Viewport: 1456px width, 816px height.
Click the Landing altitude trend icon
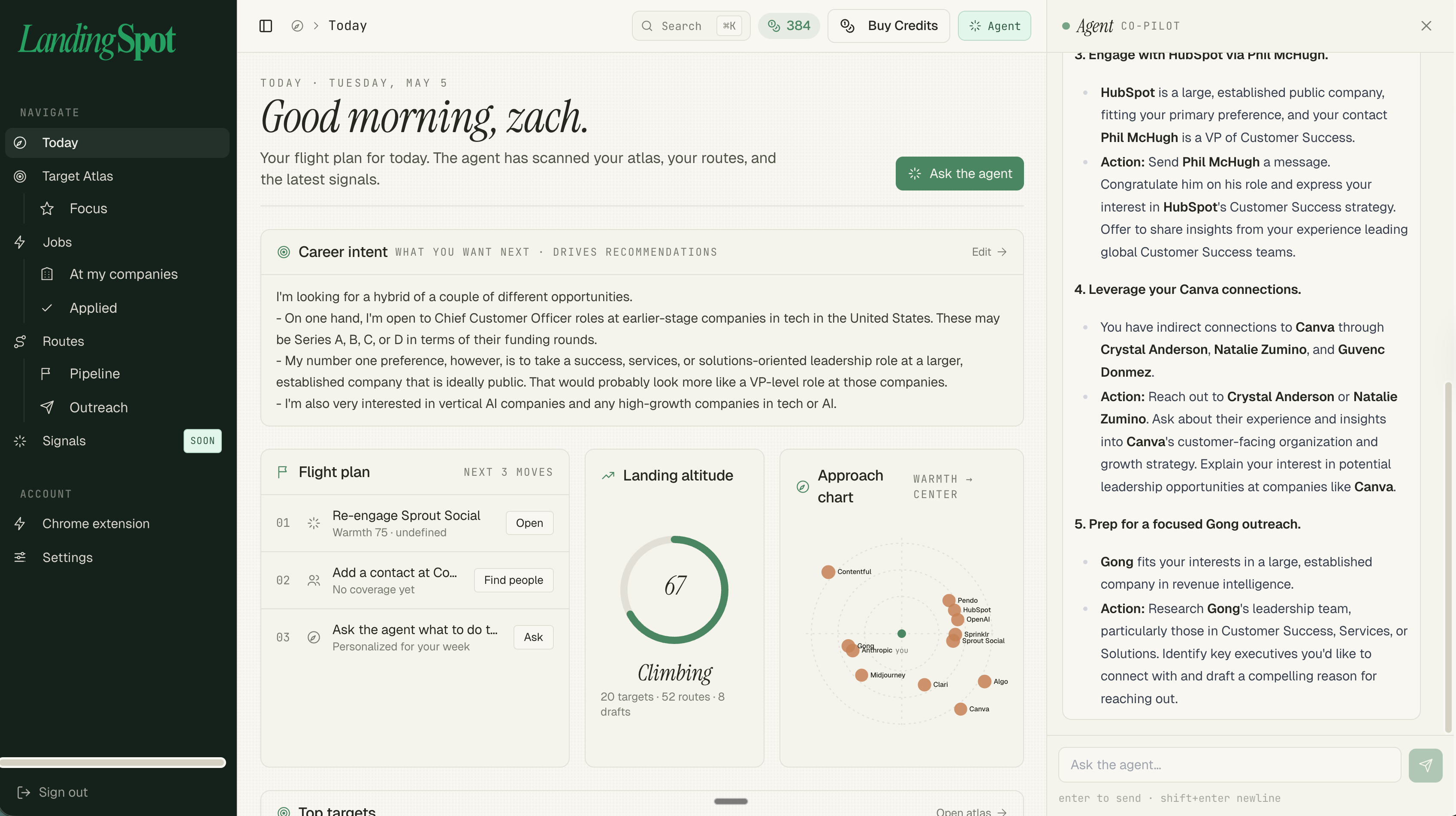(608, 476)
